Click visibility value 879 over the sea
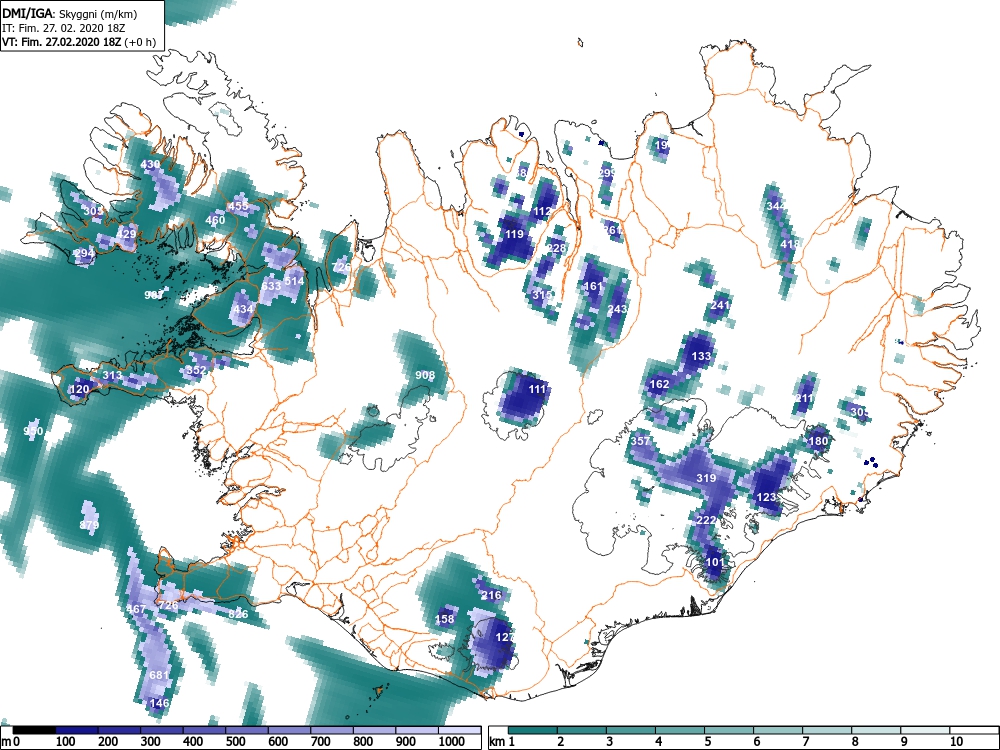The height and width of the screenshot is (750, 1000). coord(89,525)
